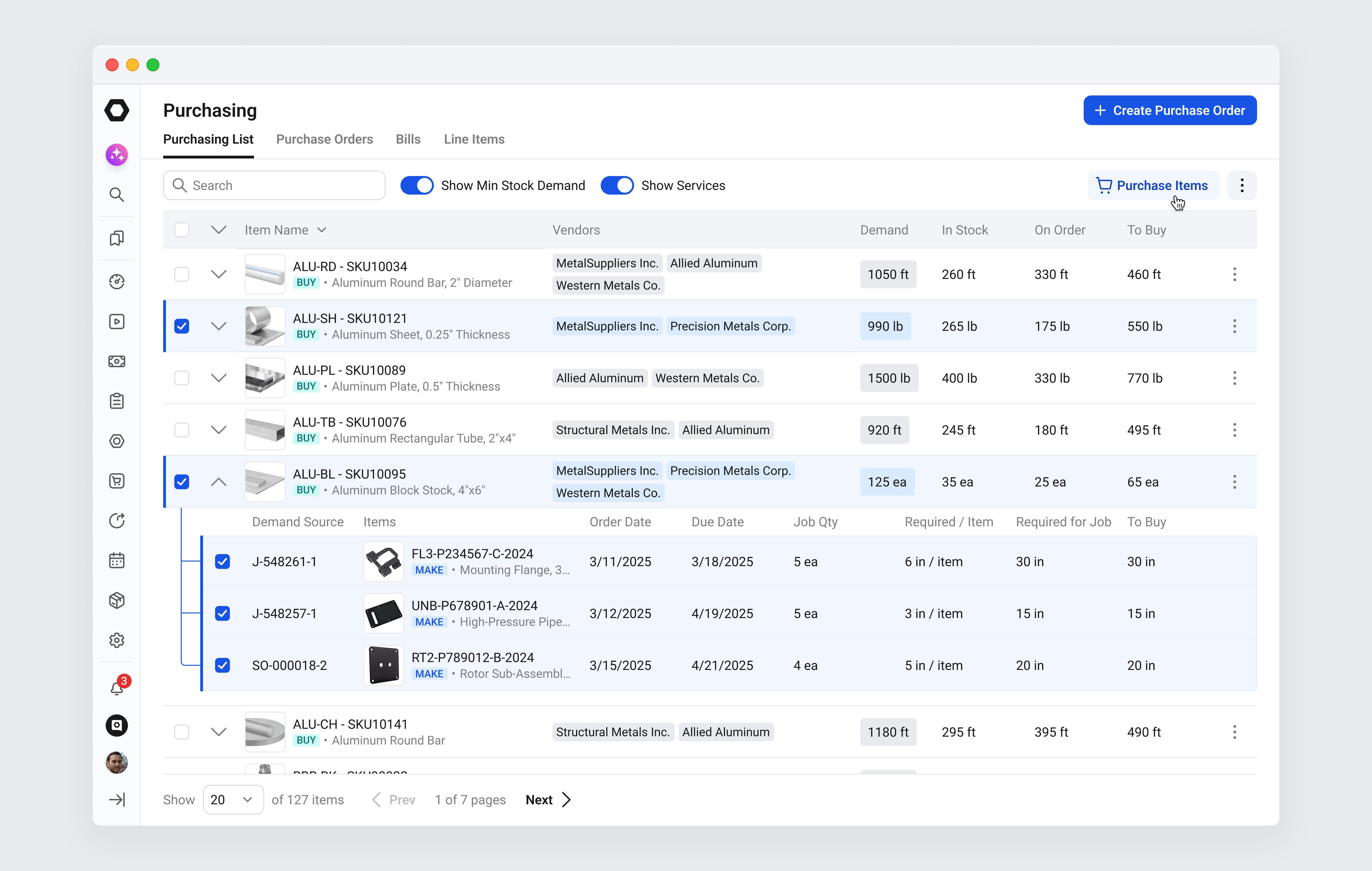Open the row menu for ALU-SH - SKU10121
Screen dimensions: 1372x871
coord(1235,326)
